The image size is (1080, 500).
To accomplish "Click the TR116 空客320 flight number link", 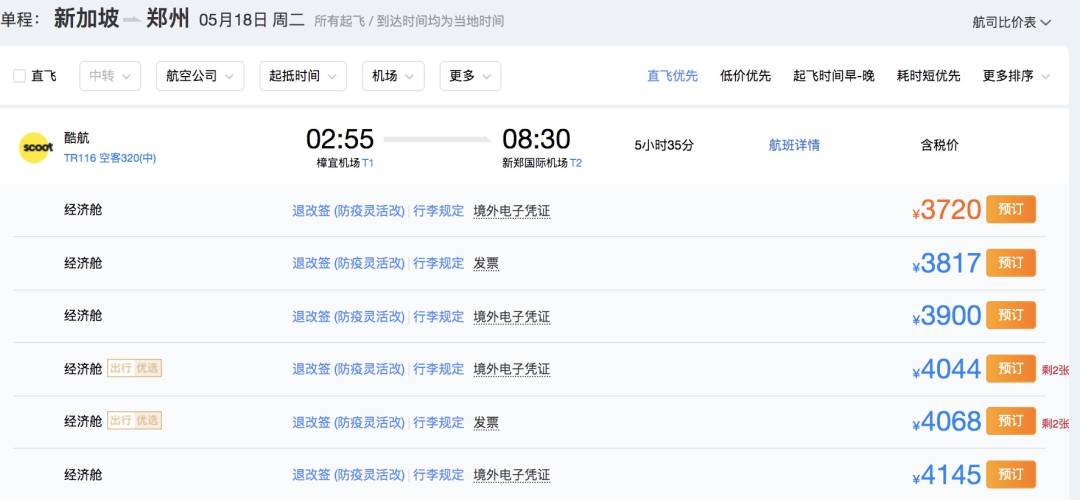I will pos(110,158).
